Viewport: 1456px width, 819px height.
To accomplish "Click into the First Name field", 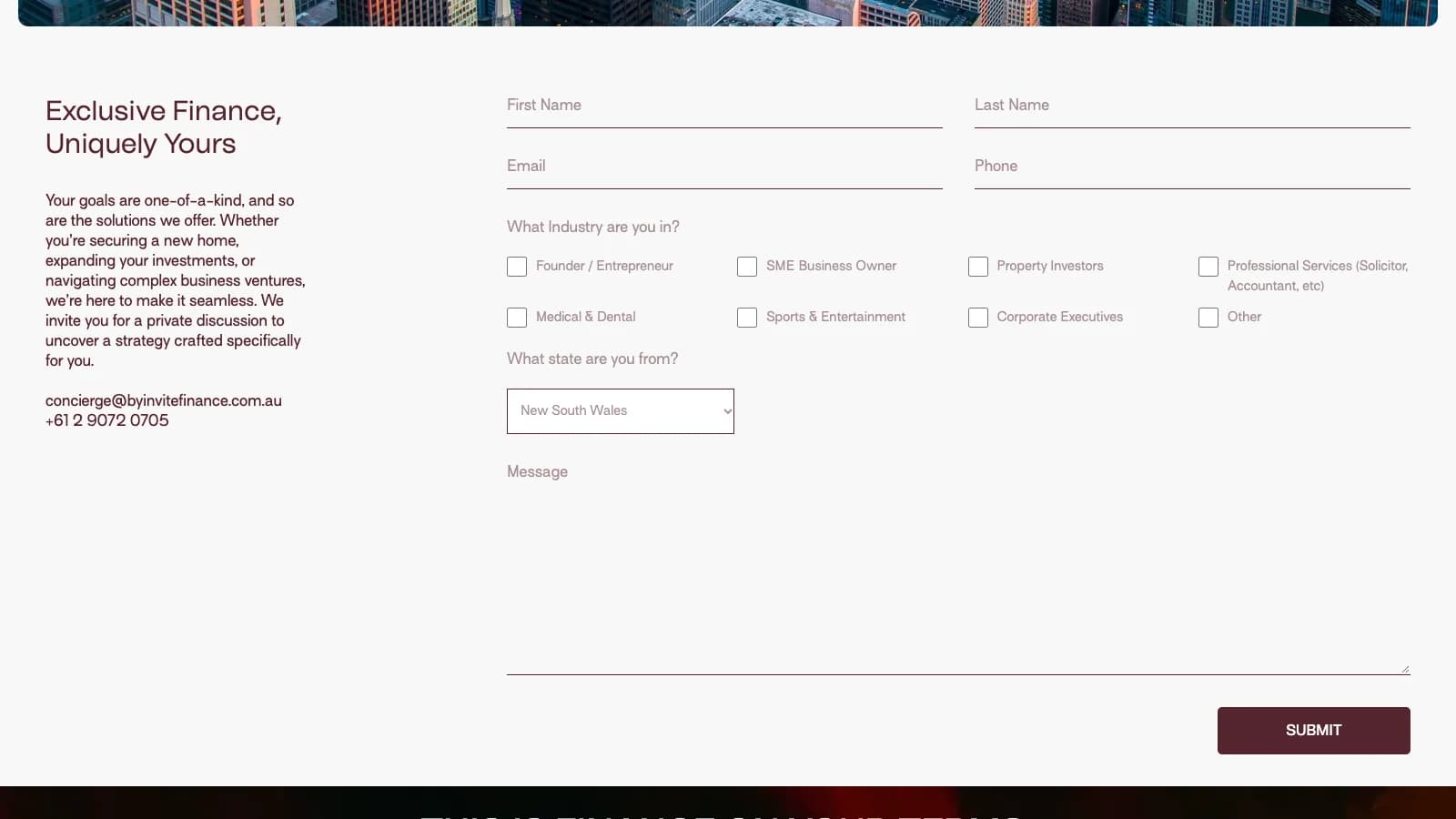I will tap(724, 106).
